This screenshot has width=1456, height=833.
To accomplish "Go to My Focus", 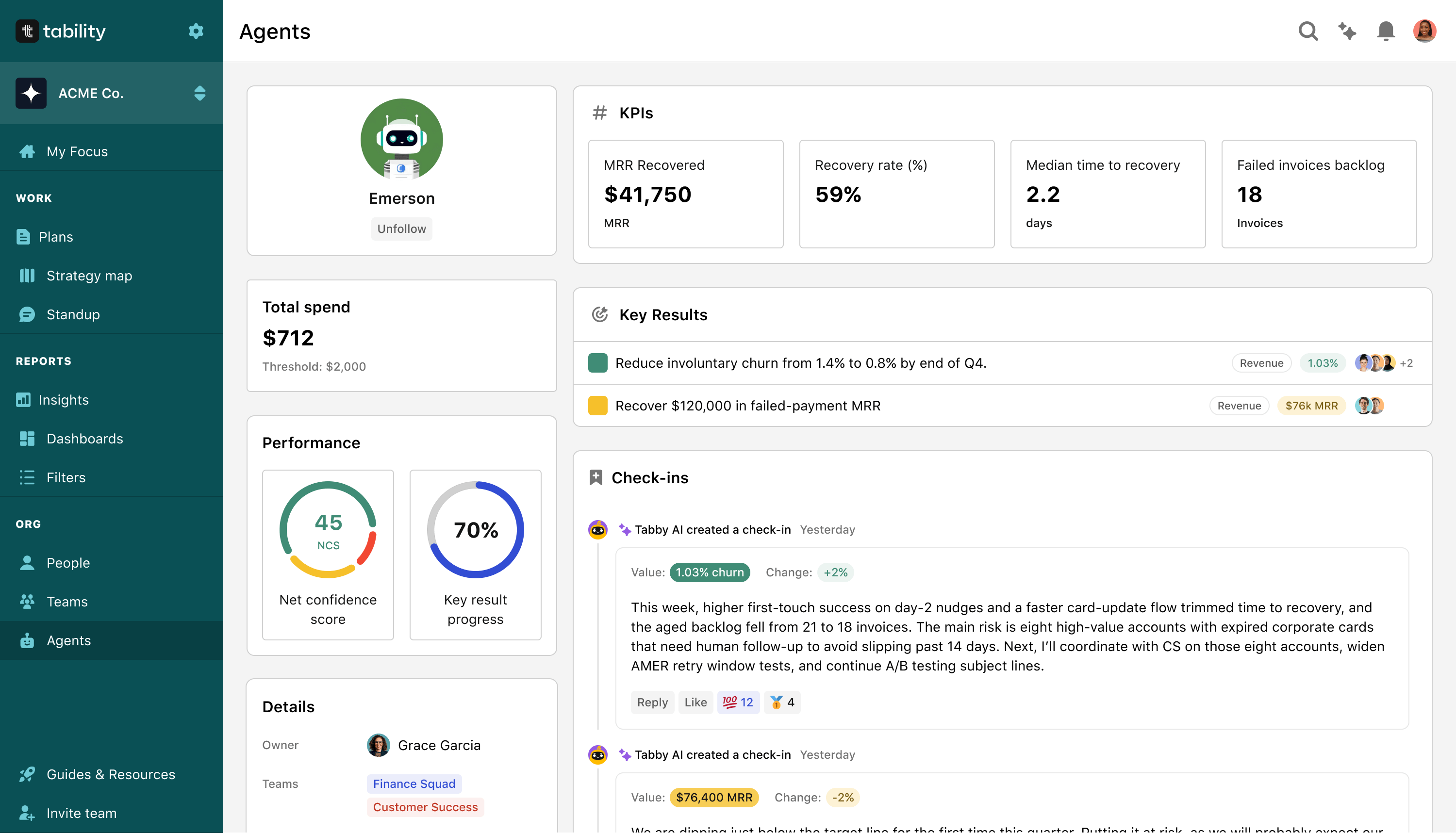I will click(x=112, y=152).
